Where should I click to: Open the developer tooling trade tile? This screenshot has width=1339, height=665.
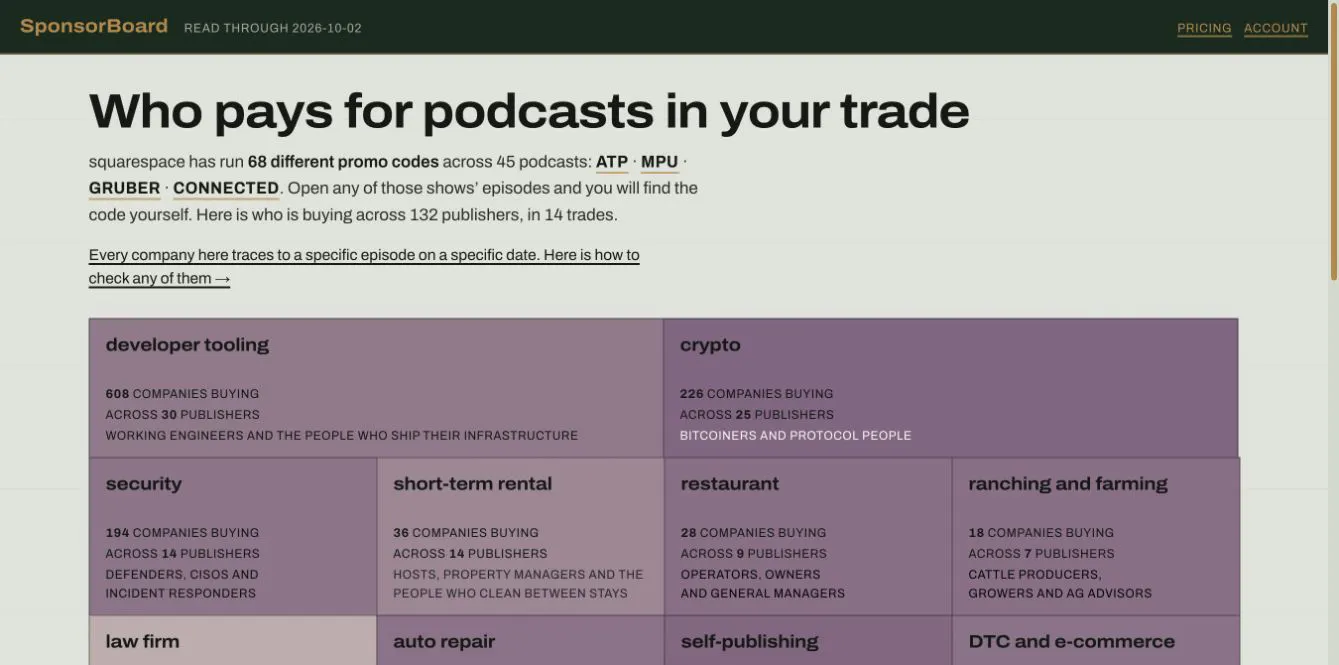click(376, 388)
